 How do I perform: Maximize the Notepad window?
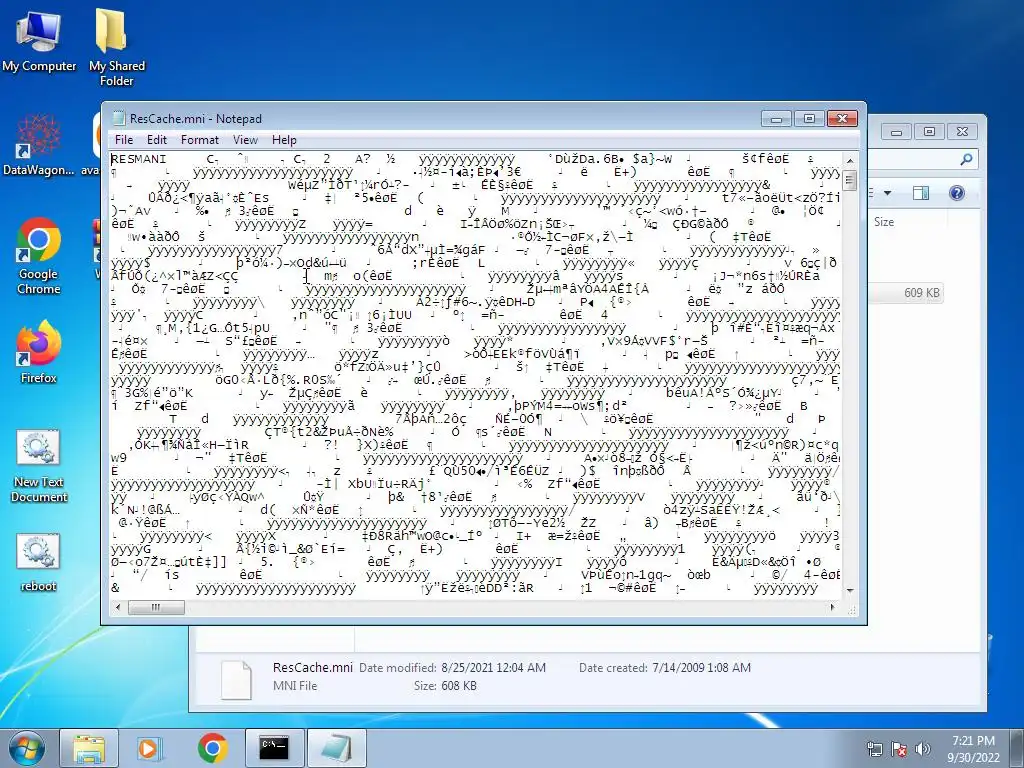point(809,119)
